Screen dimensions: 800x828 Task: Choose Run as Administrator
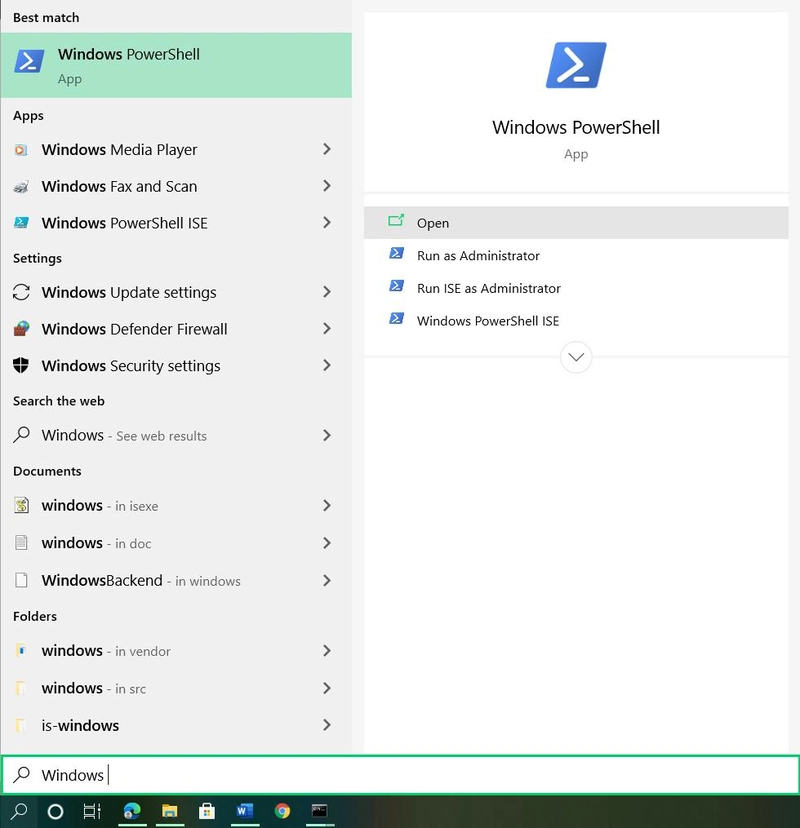[576, 256]
